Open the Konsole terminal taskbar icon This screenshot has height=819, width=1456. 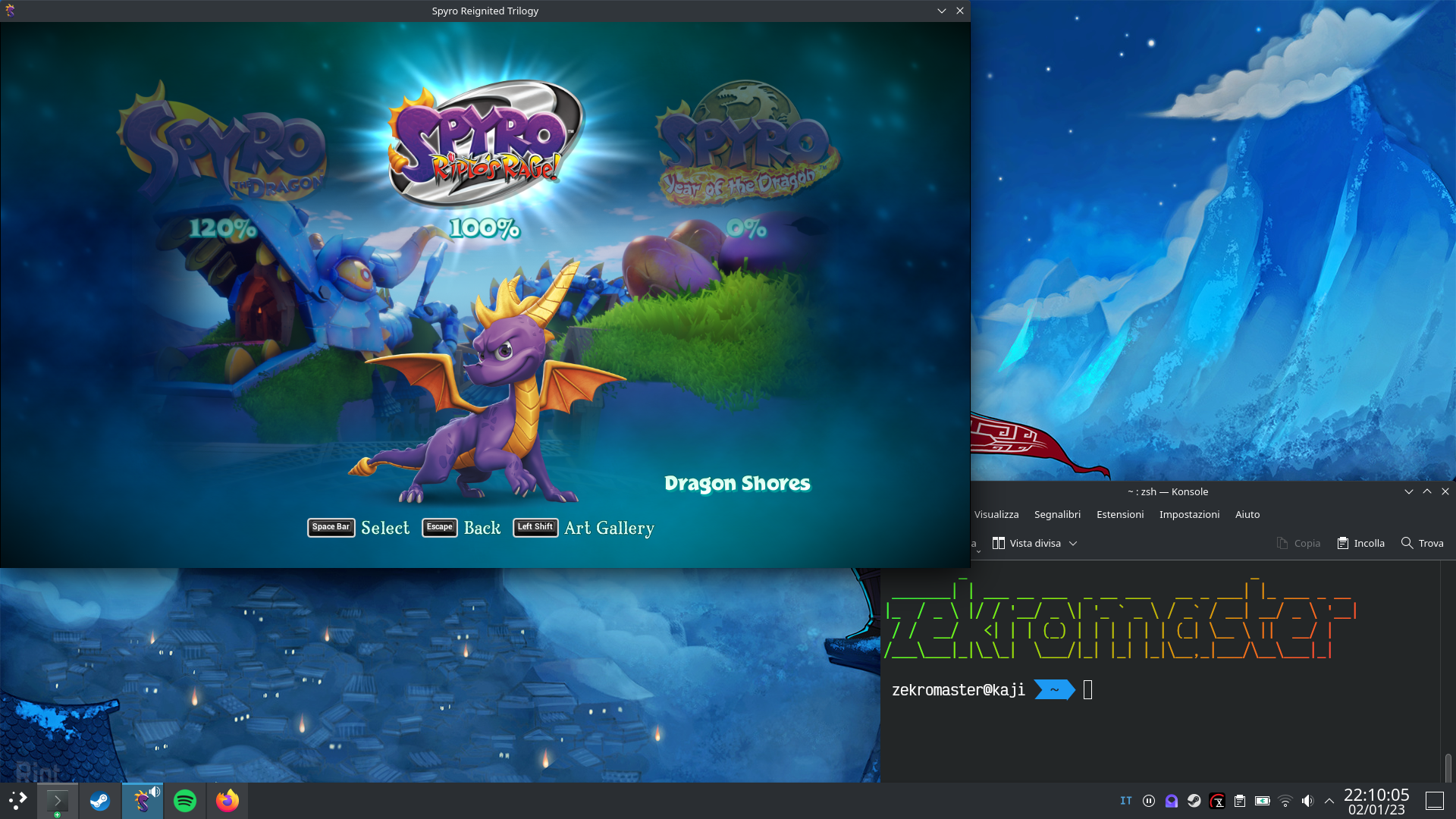(x=58, y=801)
